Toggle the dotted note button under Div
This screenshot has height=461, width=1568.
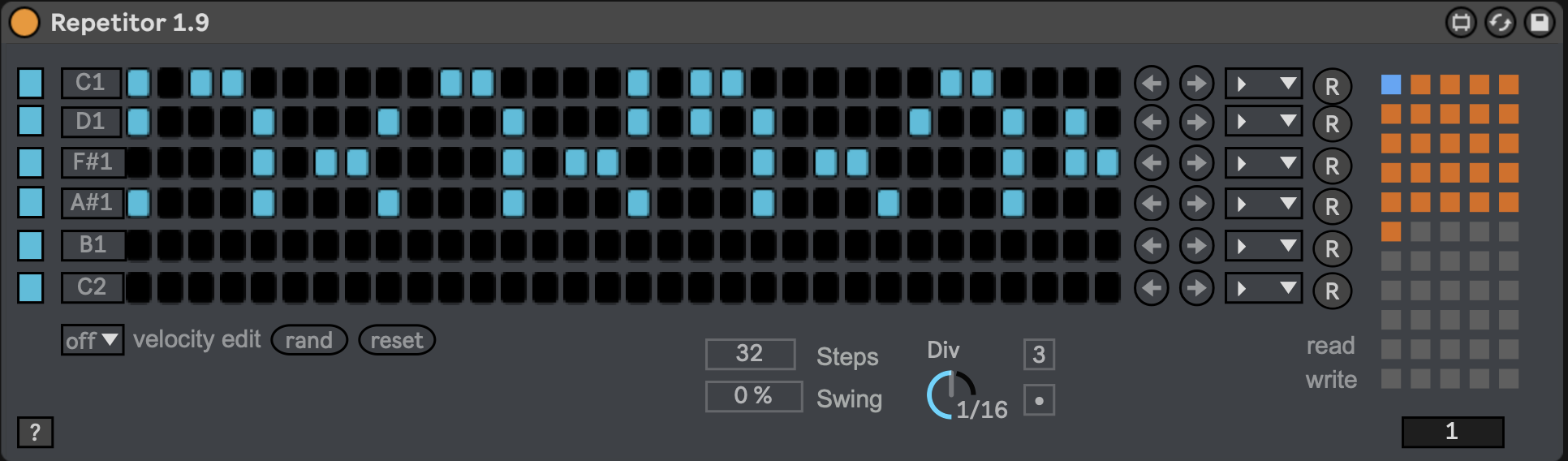[1039, 400]
